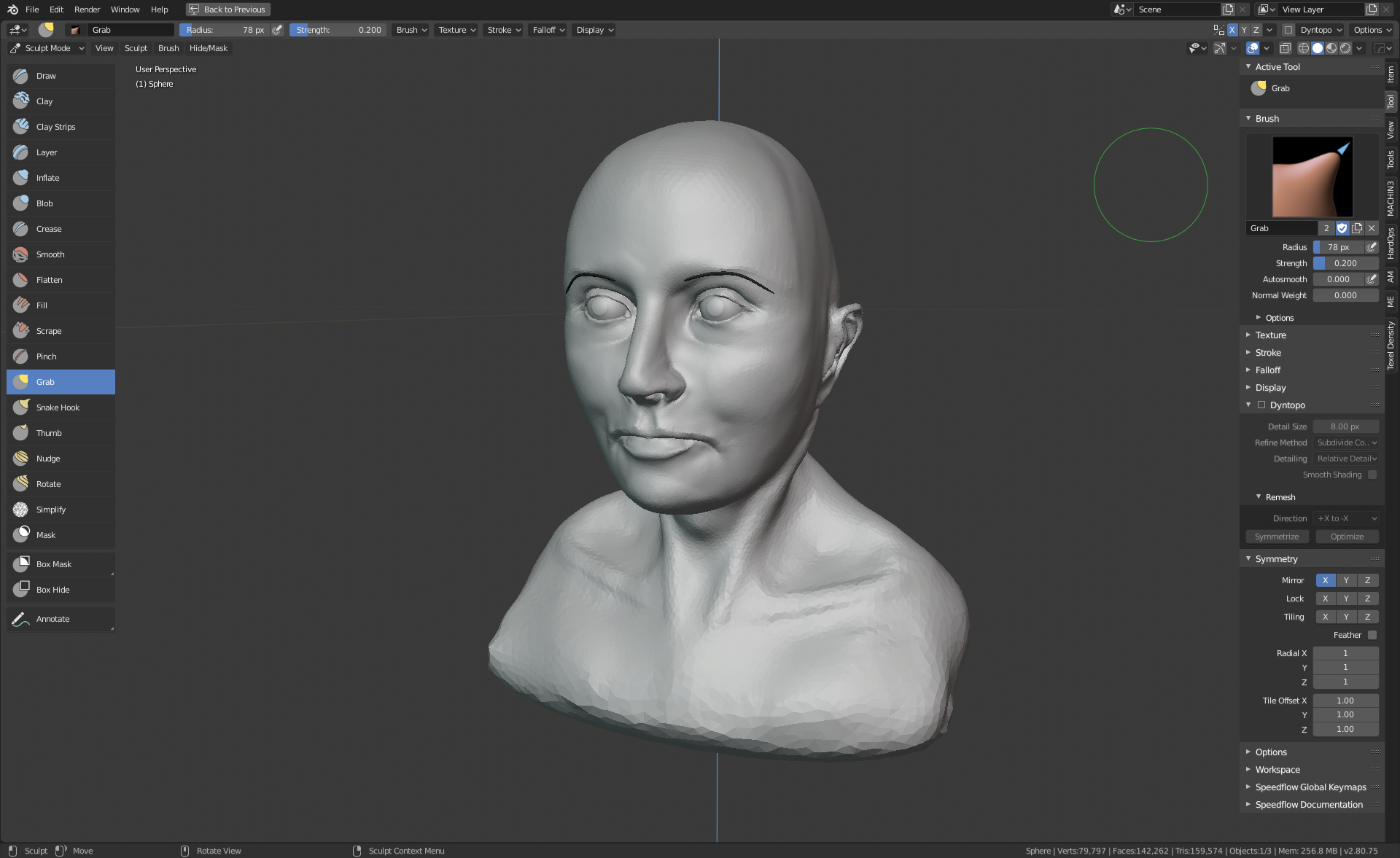Open the Hide/Mask menu

tap(209, 48)
